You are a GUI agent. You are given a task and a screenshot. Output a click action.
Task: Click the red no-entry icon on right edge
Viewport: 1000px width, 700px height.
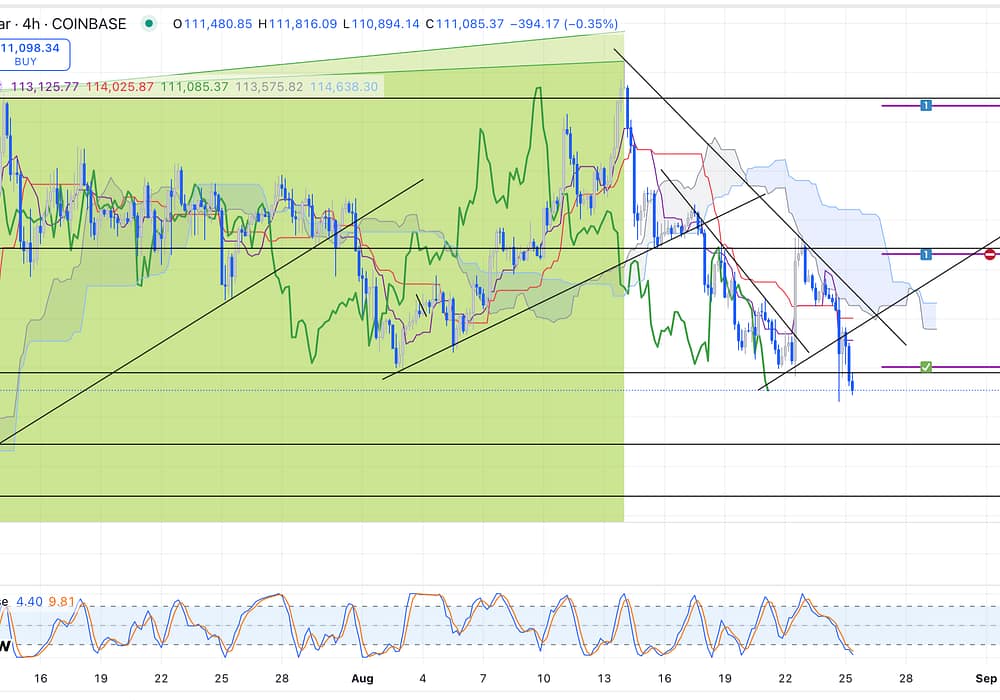click(x=989, y=255)
